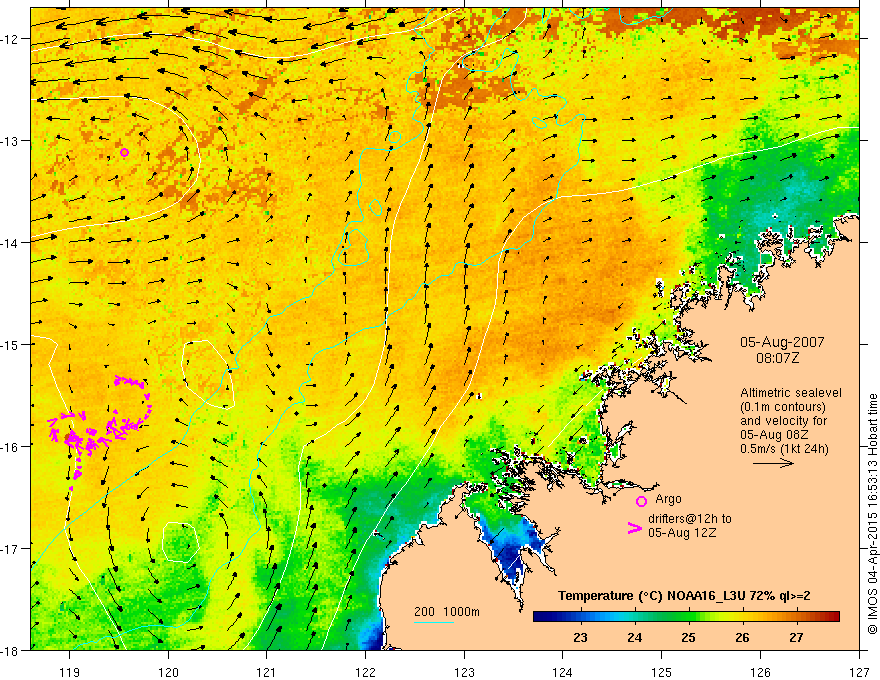Click the '0.5m/s (1kt 24h)' label
Image resolution: width=880 pixels, height=680 pixels.
click(784, 449)
